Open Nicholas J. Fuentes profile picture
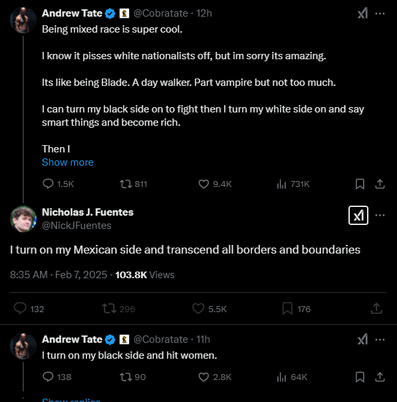The height and width of the screenshot is (402, 397). click(23, 219)
